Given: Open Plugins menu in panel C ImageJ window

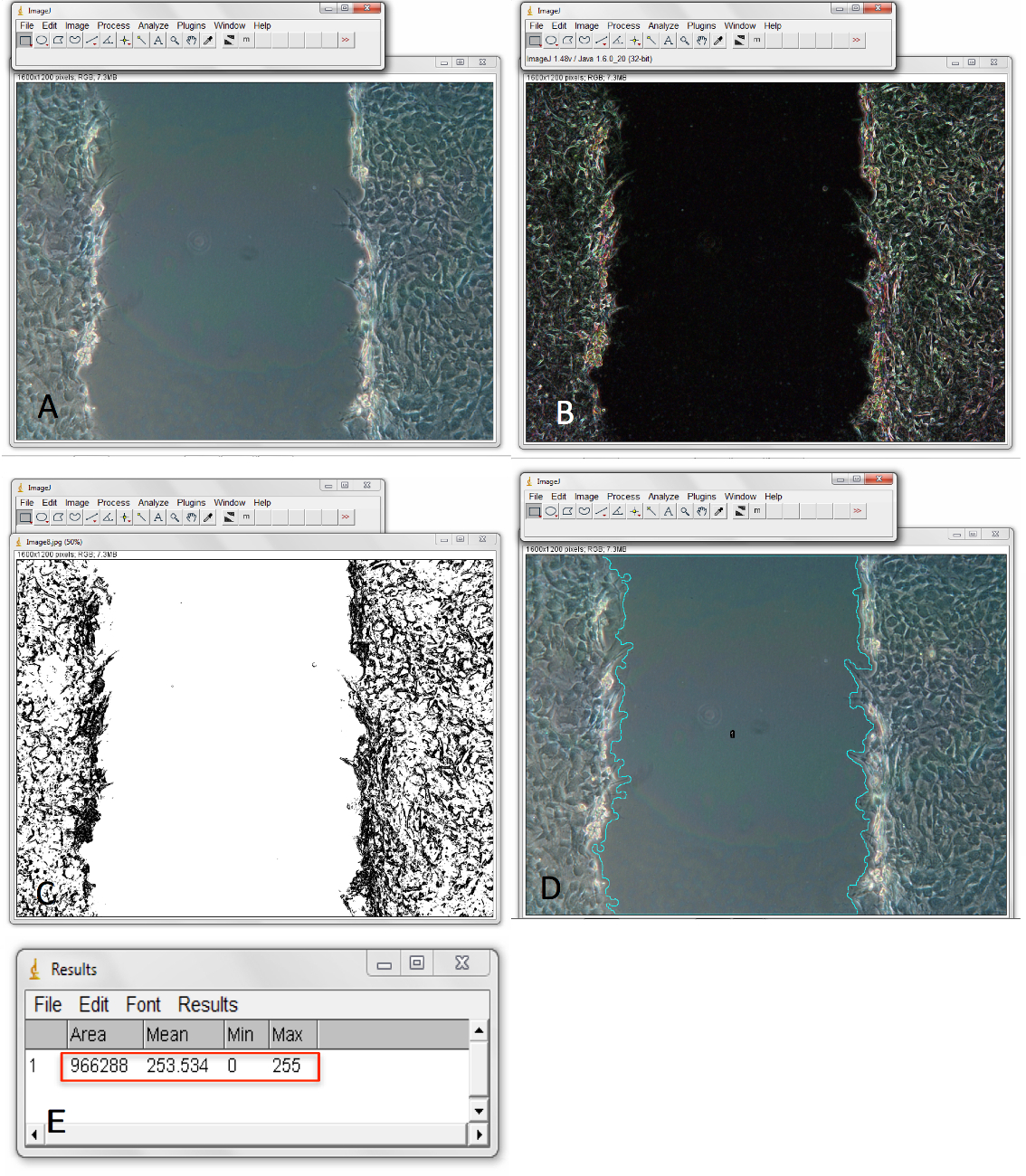Looking at the screenshot, I should click(x=191, y=503).
